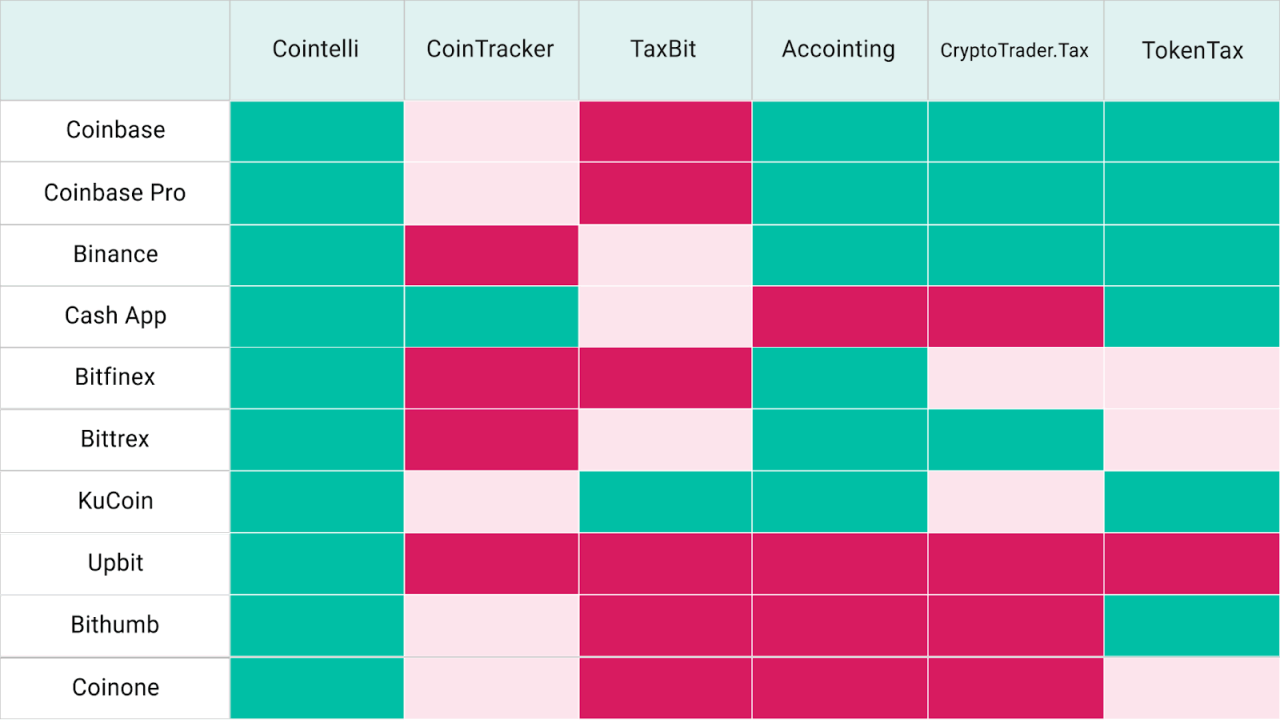Select the CoinTracker column header
Screen dimensions: 1280x720
coord(490,49)
